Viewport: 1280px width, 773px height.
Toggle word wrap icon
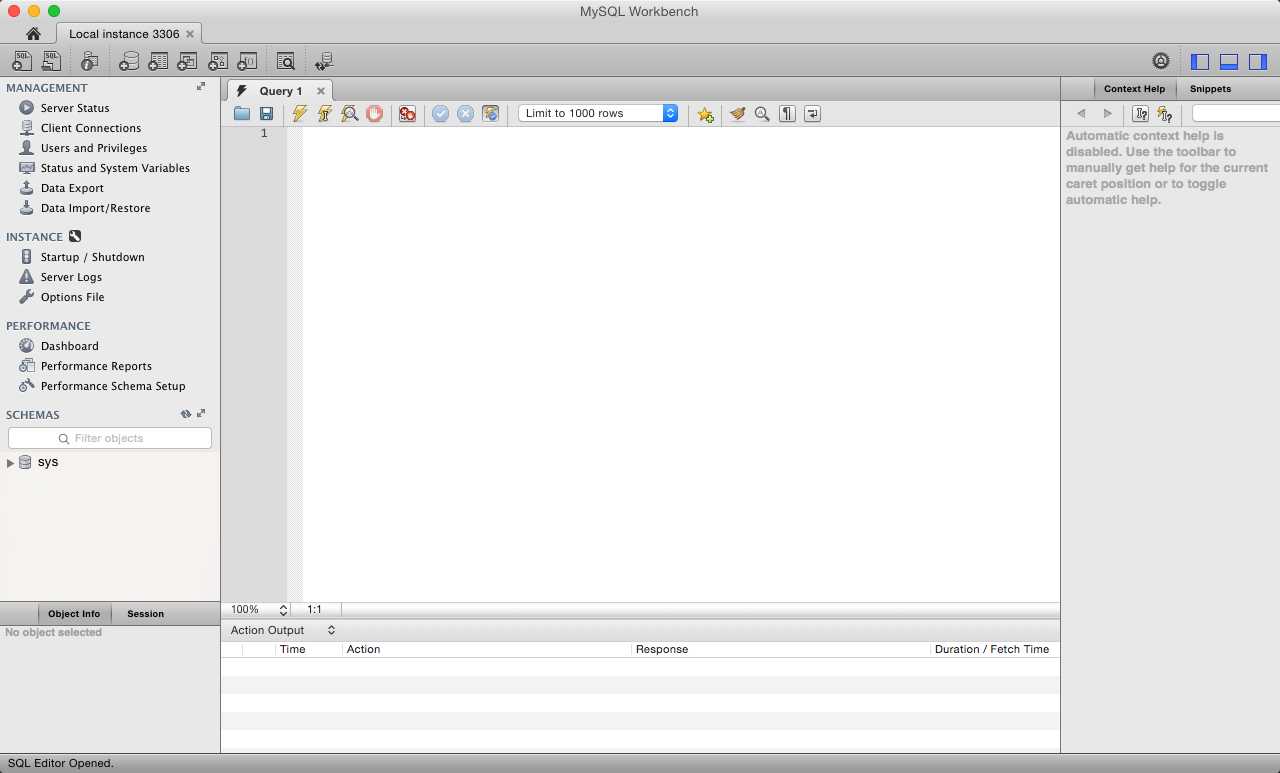click(812, 114)
